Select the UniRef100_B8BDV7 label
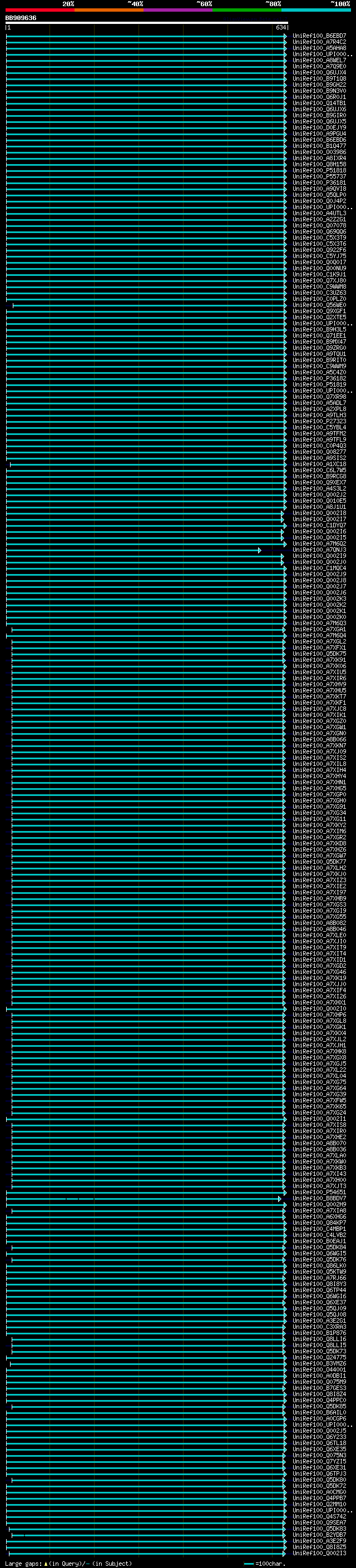The height and width of the screenshot is (1568, 356). [x=319, y=1199]
